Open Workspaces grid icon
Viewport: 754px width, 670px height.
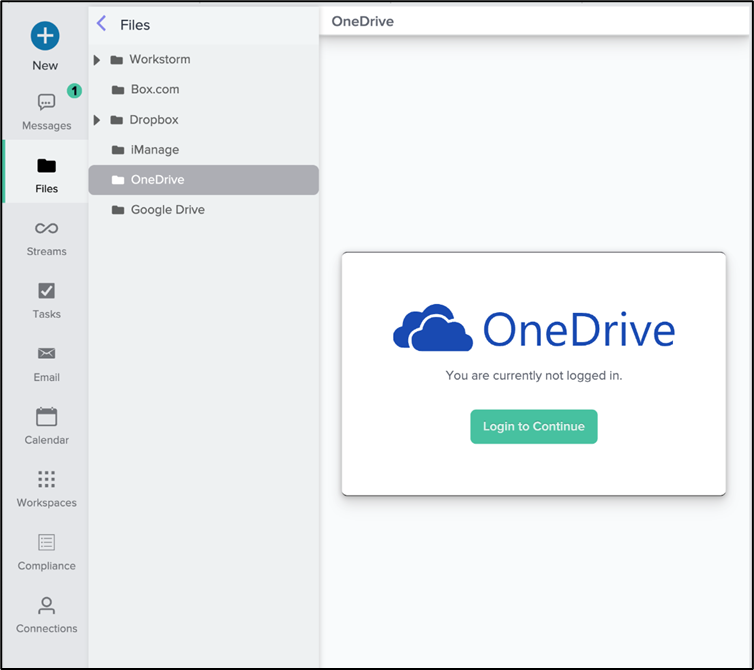[47, 479]
